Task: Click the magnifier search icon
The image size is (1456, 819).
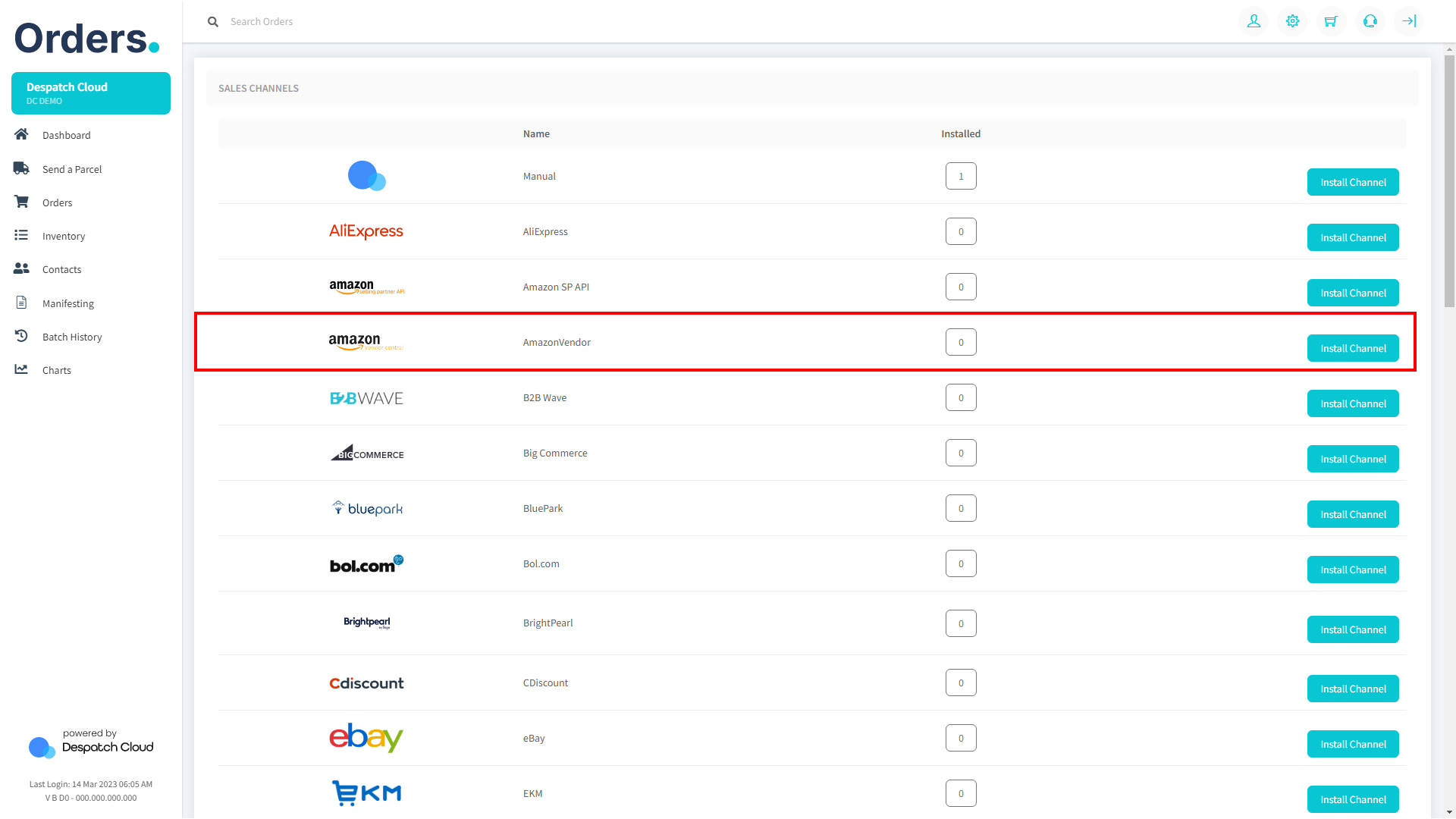Action: [213, 22]
